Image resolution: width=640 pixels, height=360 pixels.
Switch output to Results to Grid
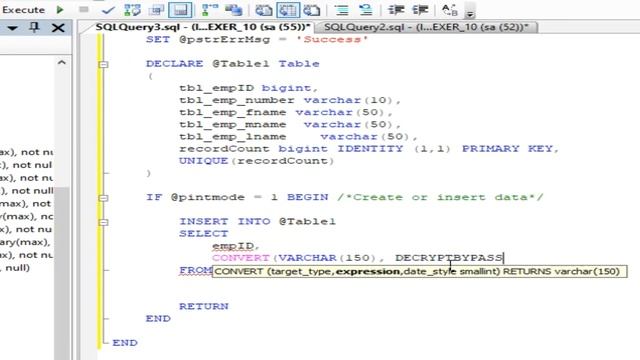[288, 10]
